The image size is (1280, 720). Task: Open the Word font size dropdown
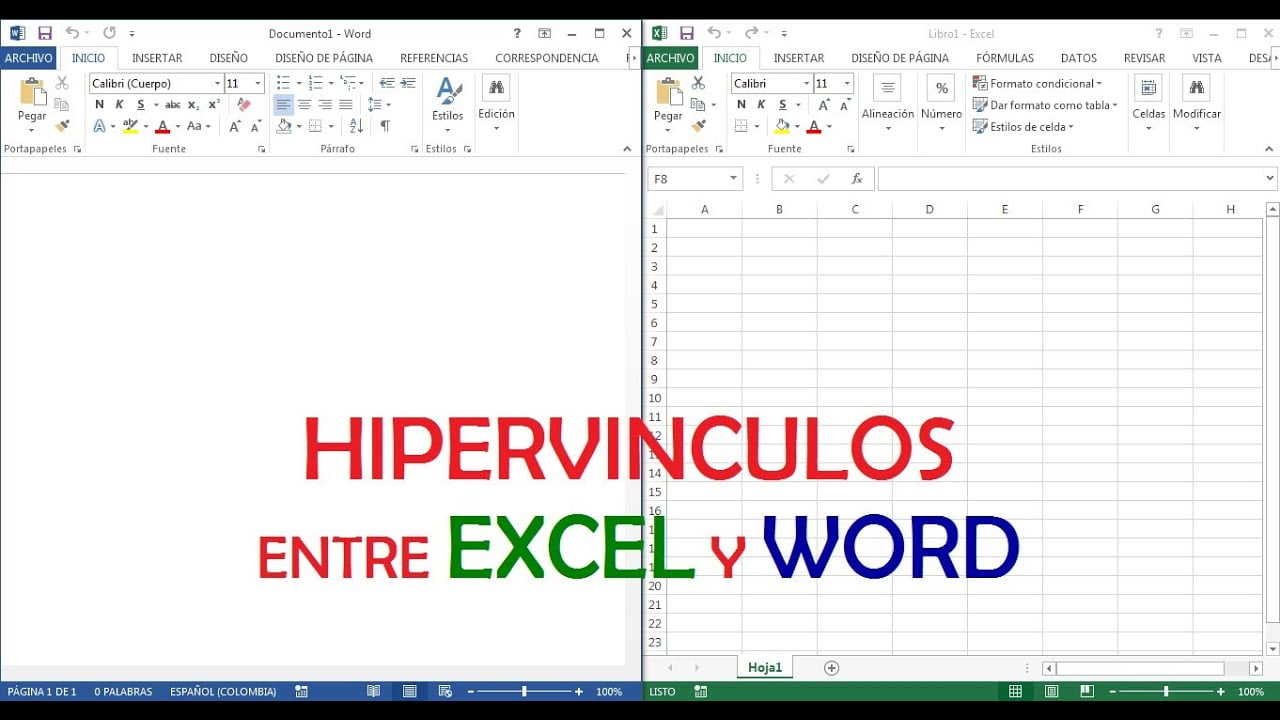(x=256, y=83)
